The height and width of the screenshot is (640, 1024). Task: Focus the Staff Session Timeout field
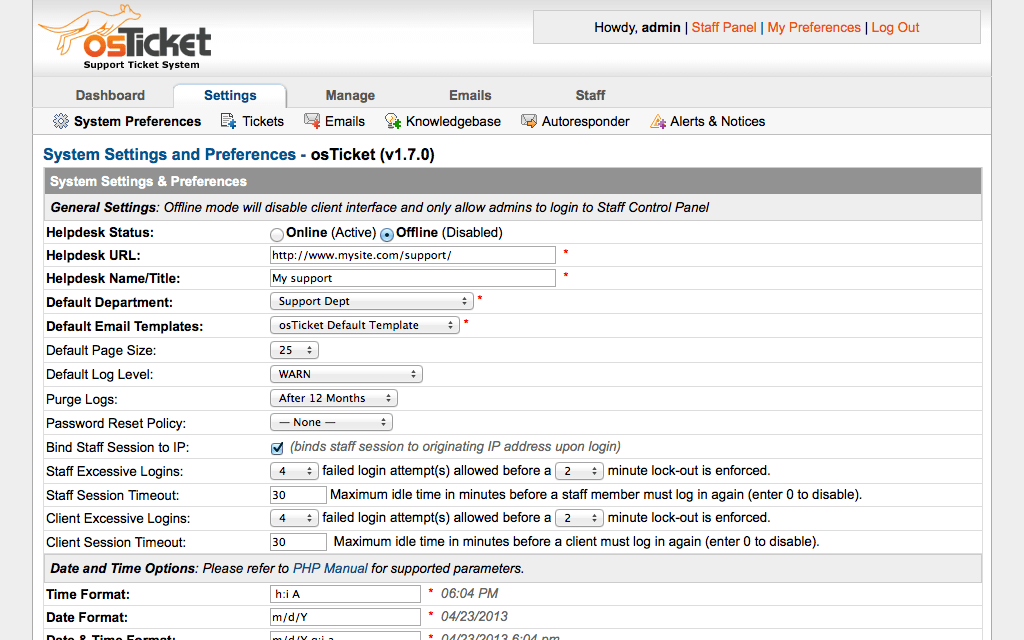click(298, 495)
